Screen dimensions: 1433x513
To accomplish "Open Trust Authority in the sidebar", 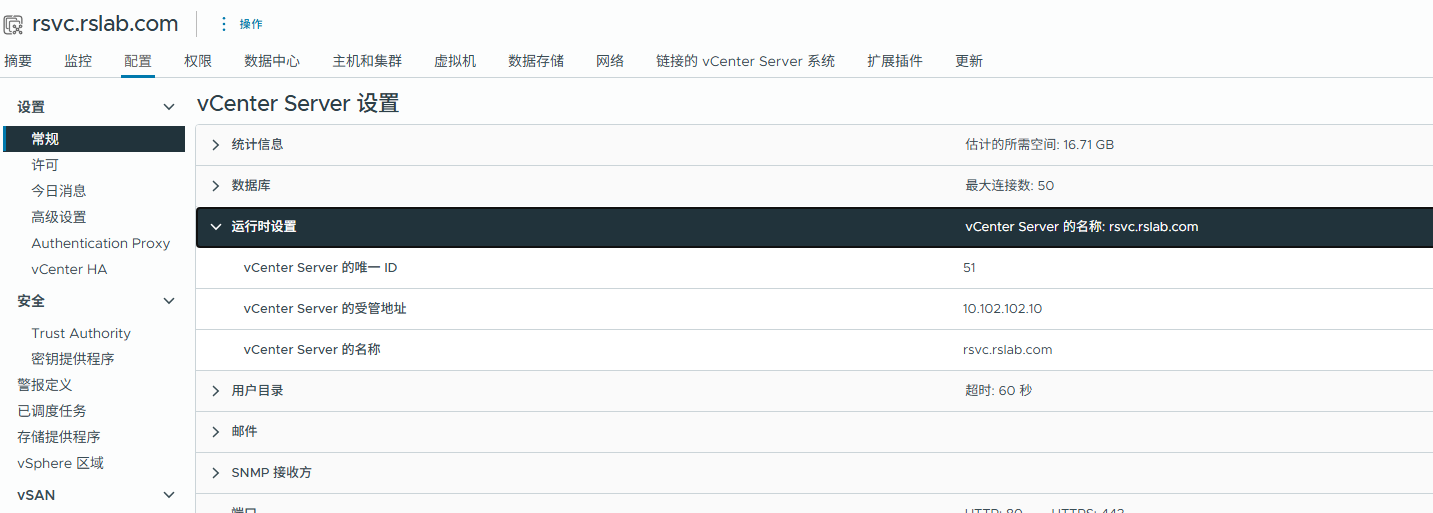I will tap(81, 333).
